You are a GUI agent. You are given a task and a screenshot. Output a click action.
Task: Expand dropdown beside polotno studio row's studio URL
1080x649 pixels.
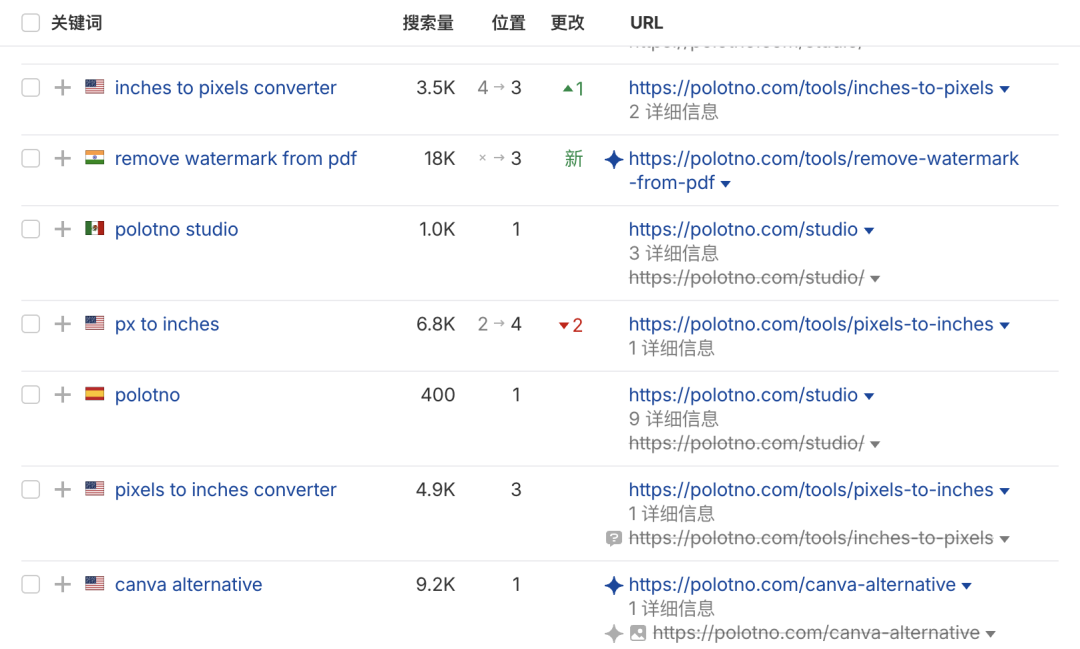click(869, 230)
